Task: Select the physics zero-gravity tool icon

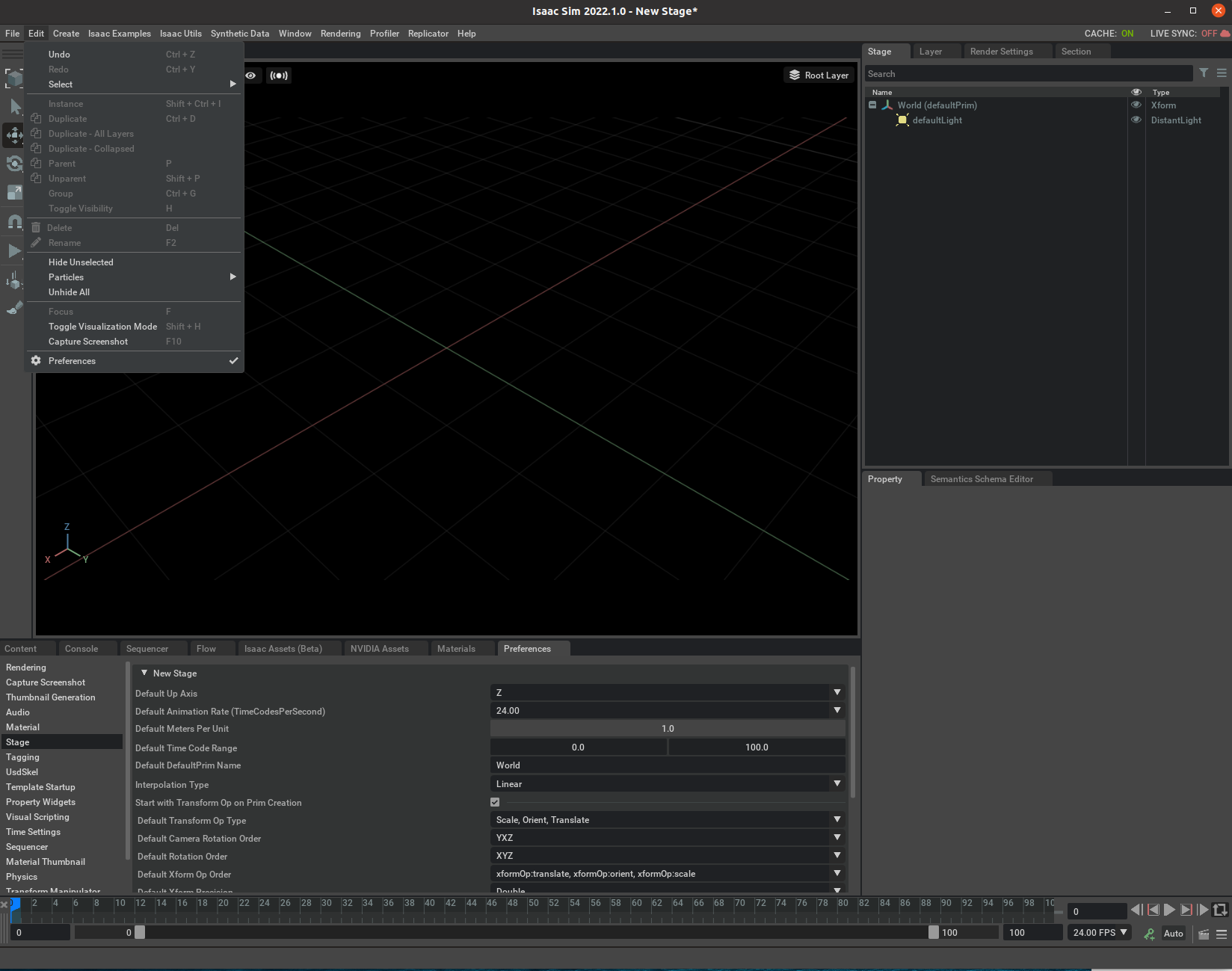Action: [13, 281]
